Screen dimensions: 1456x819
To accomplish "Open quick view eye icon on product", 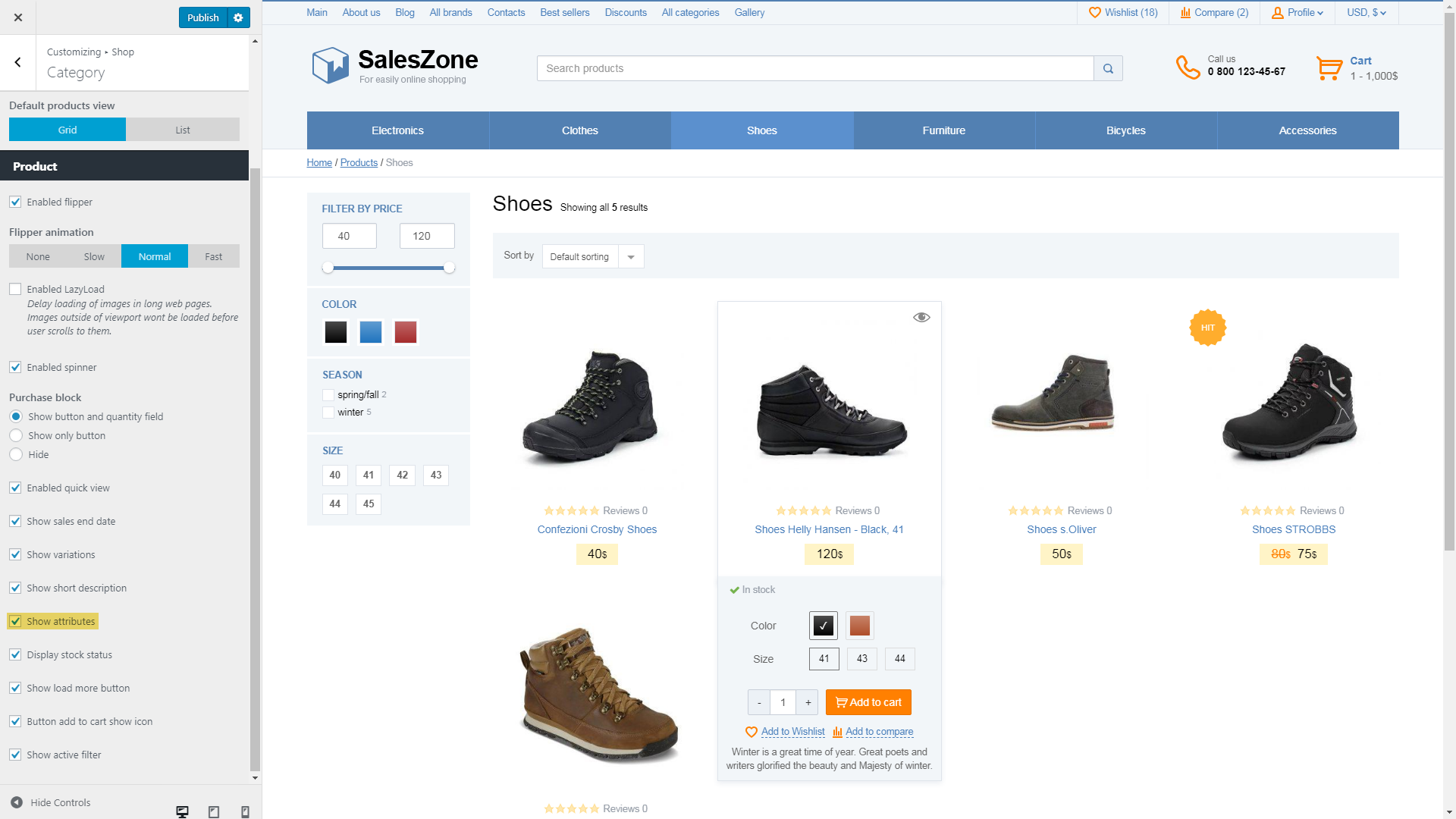I will pyautogui.click(x=921, y=317).
